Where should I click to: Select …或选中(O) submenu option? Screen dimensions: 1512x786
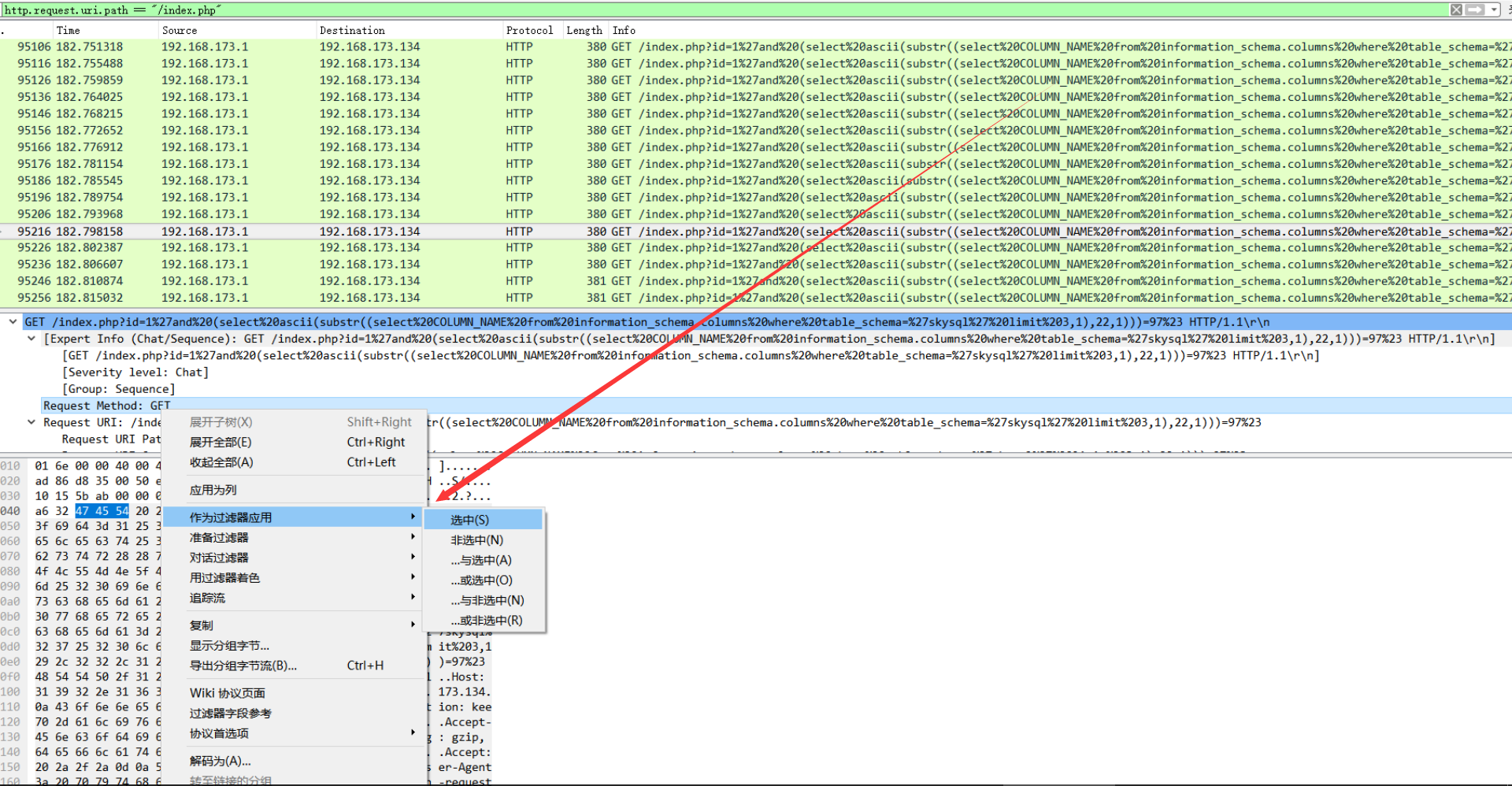click(x=481, y=580)
